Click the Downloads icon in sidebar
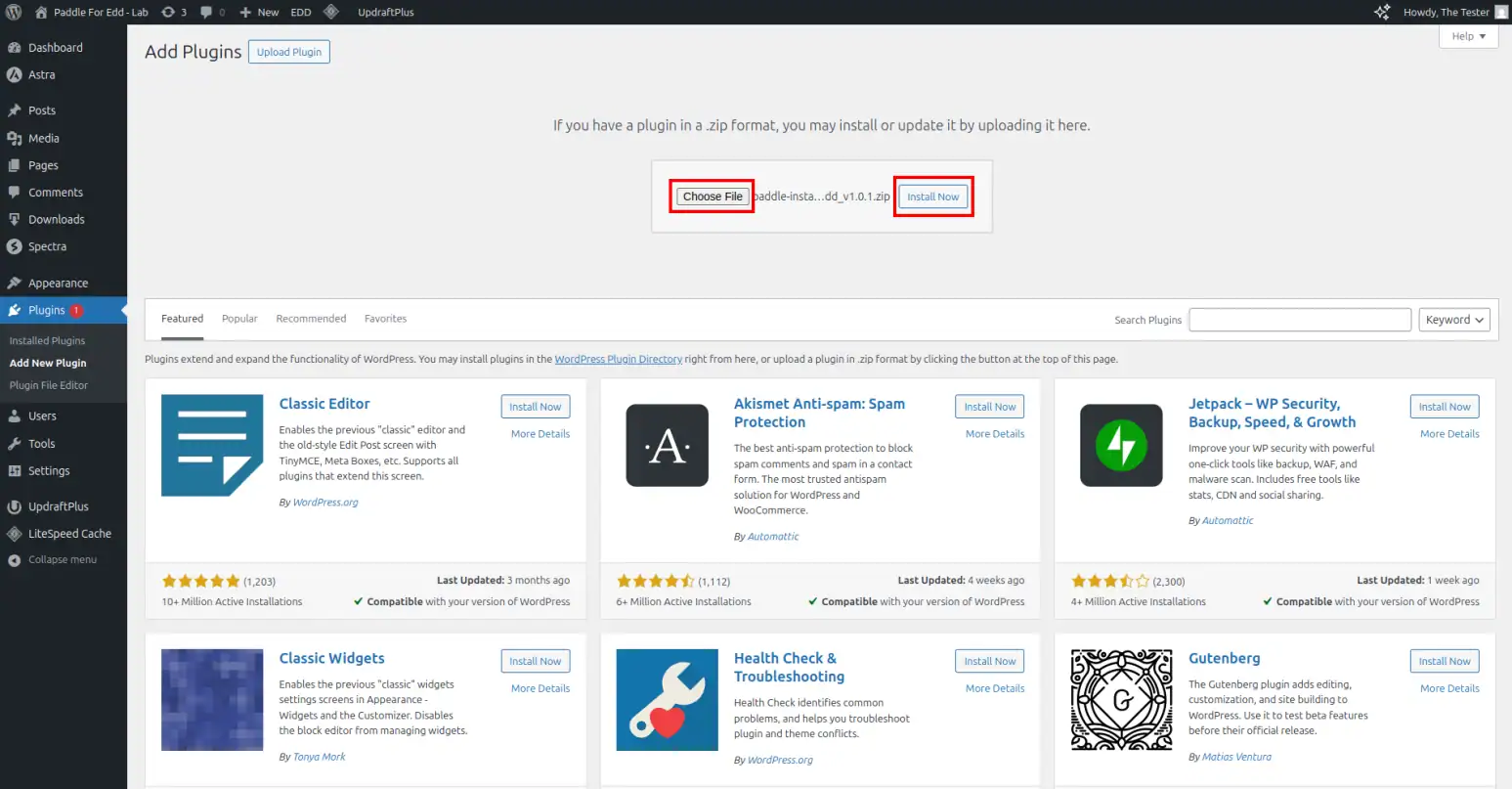Viewport: 1512px width, 789px height. pos(15,219)
